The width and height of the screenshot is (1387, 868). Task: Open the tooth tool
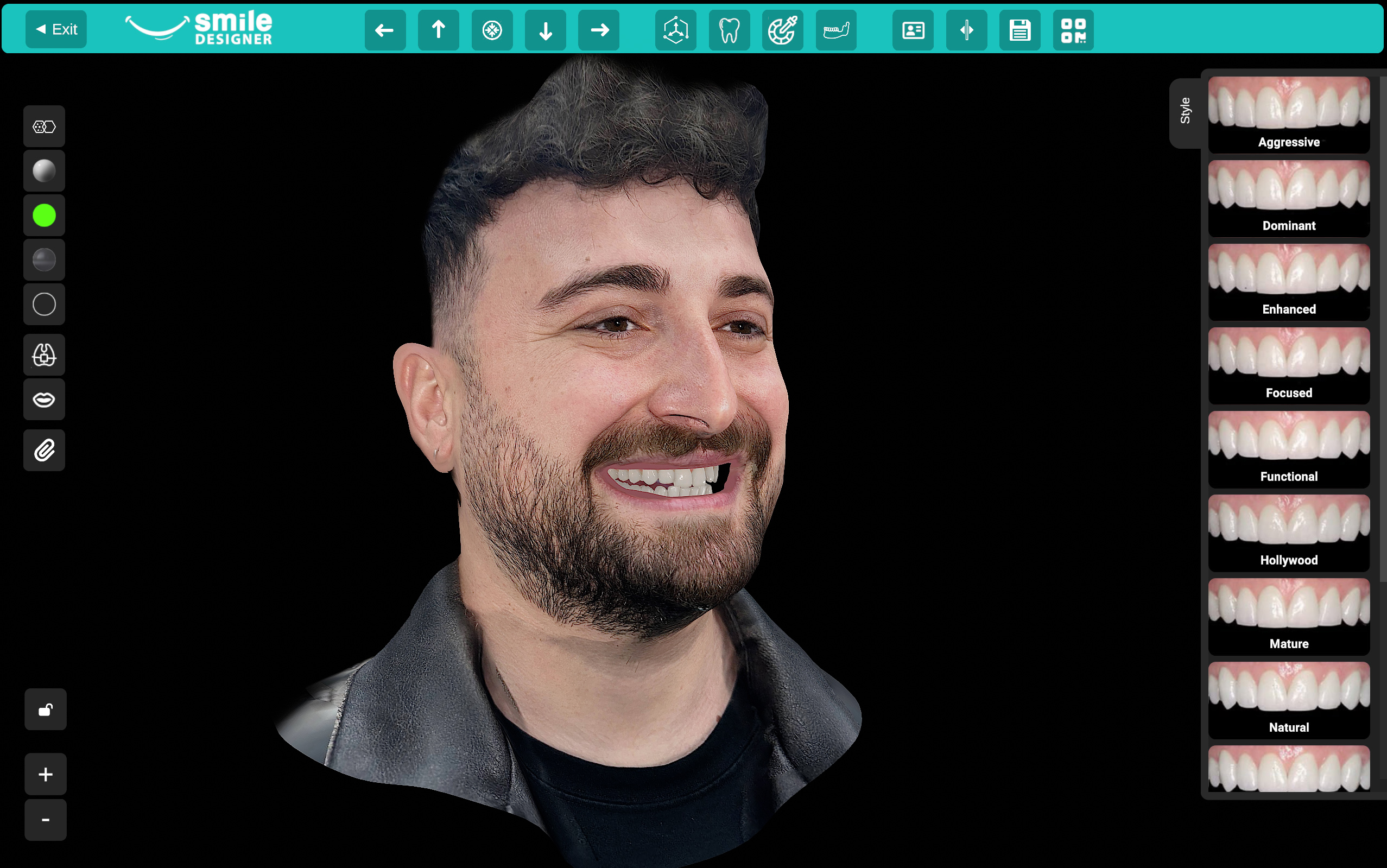(729, 30)
